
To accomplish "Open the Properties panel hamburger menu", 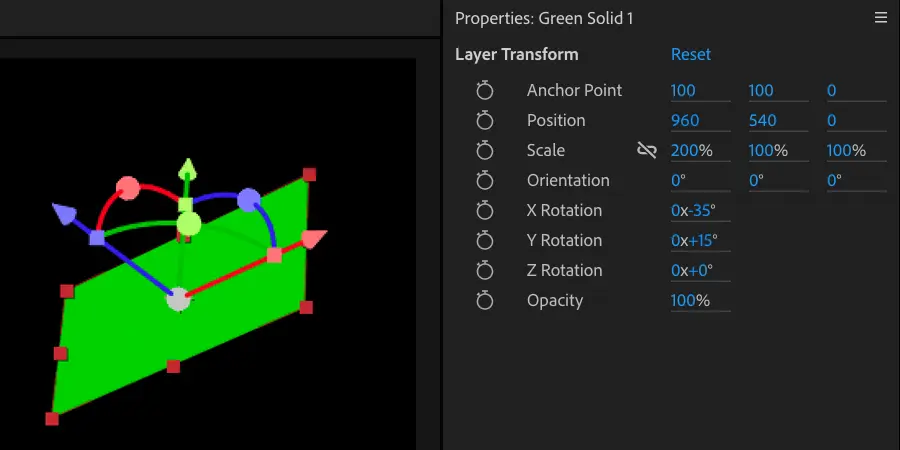I will 880,18.
